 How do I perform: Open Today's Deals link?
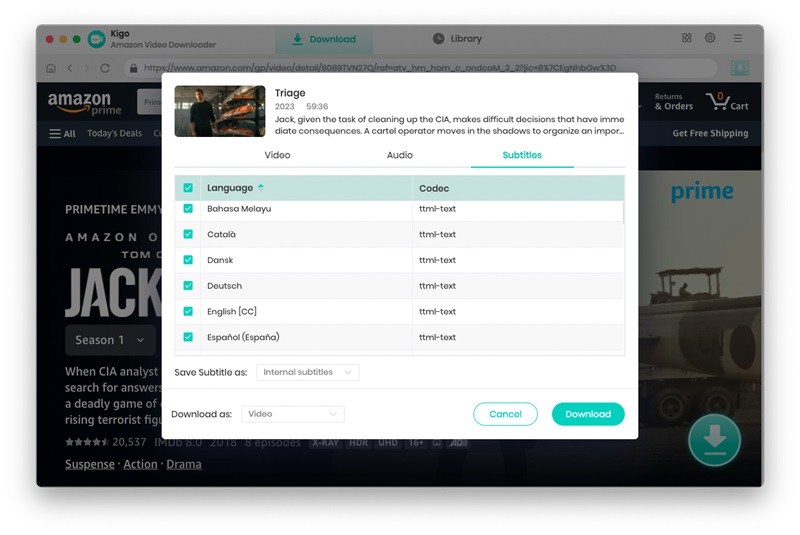[114, 134]
